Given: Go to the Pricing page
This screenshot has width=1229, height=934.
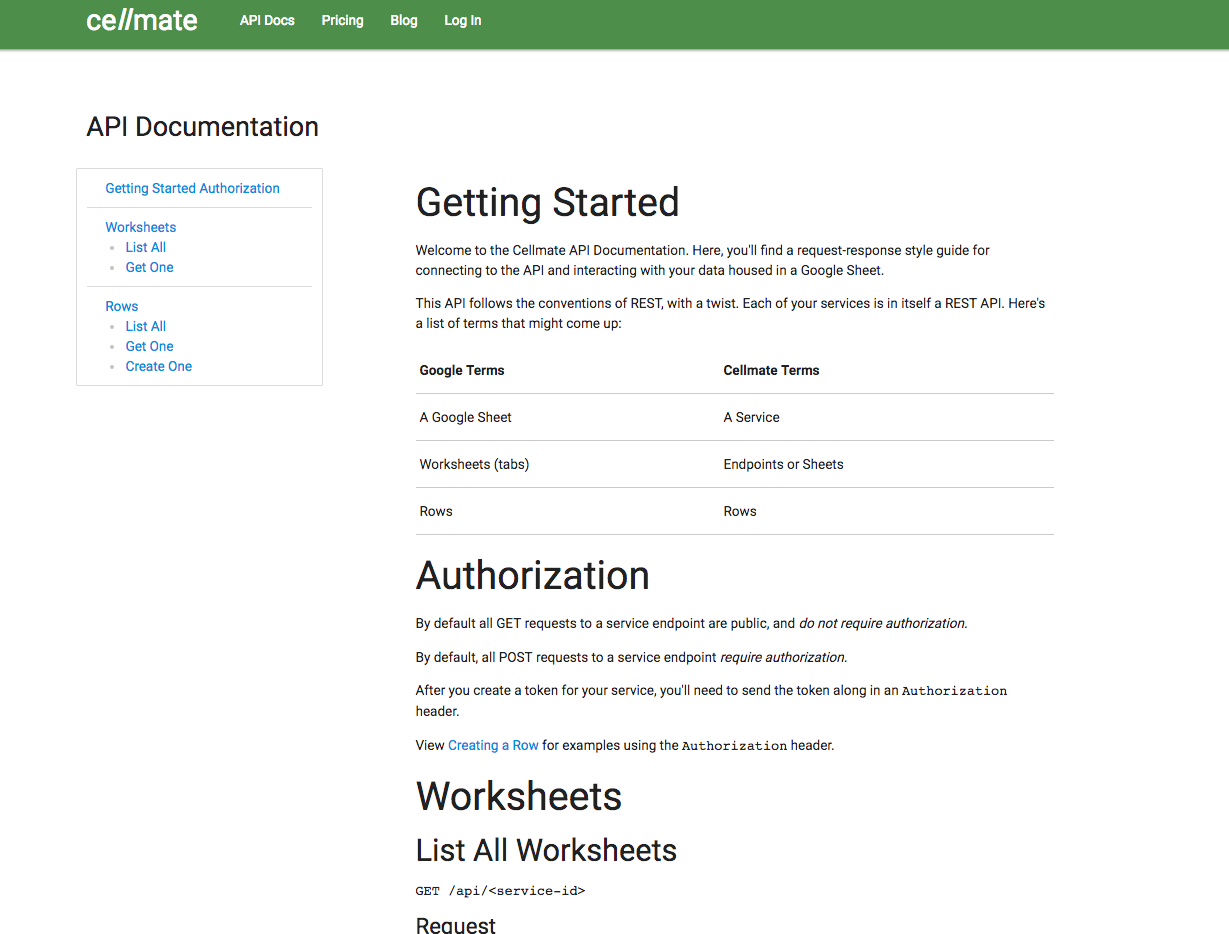Looking at the screenshot, I should [x=342, y=20].
